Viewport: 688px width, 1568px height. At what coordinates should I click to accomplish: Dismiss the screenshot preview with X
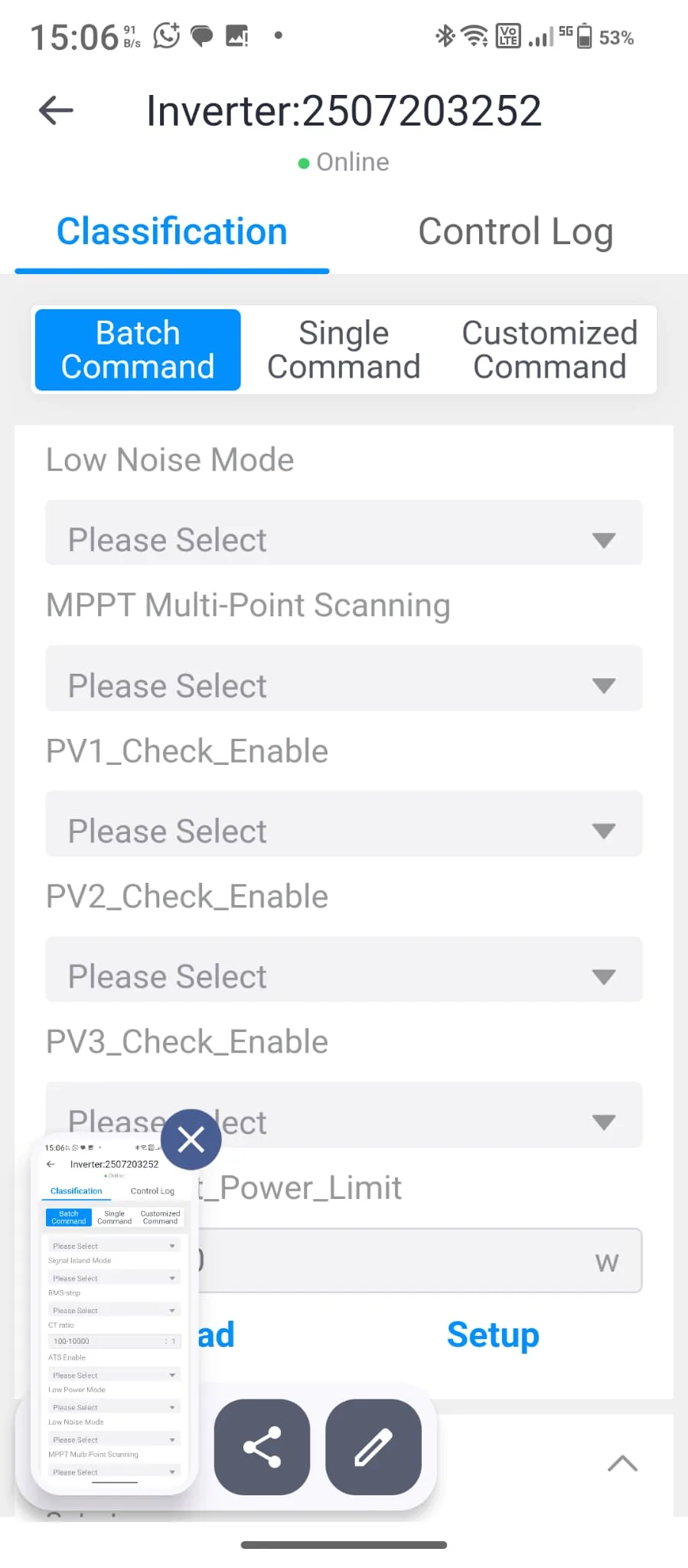coord(191,1139)
